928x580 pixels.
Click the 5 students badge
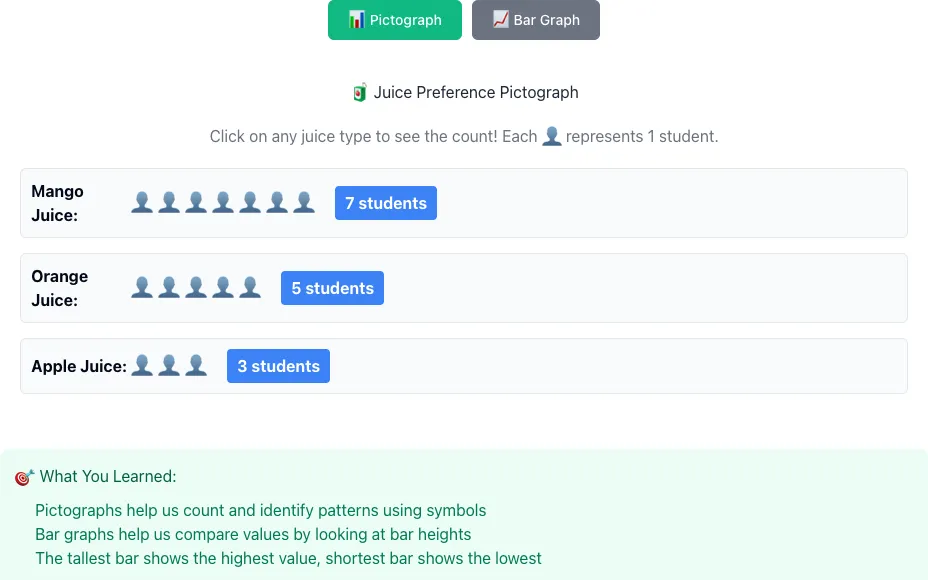(333, 288)
